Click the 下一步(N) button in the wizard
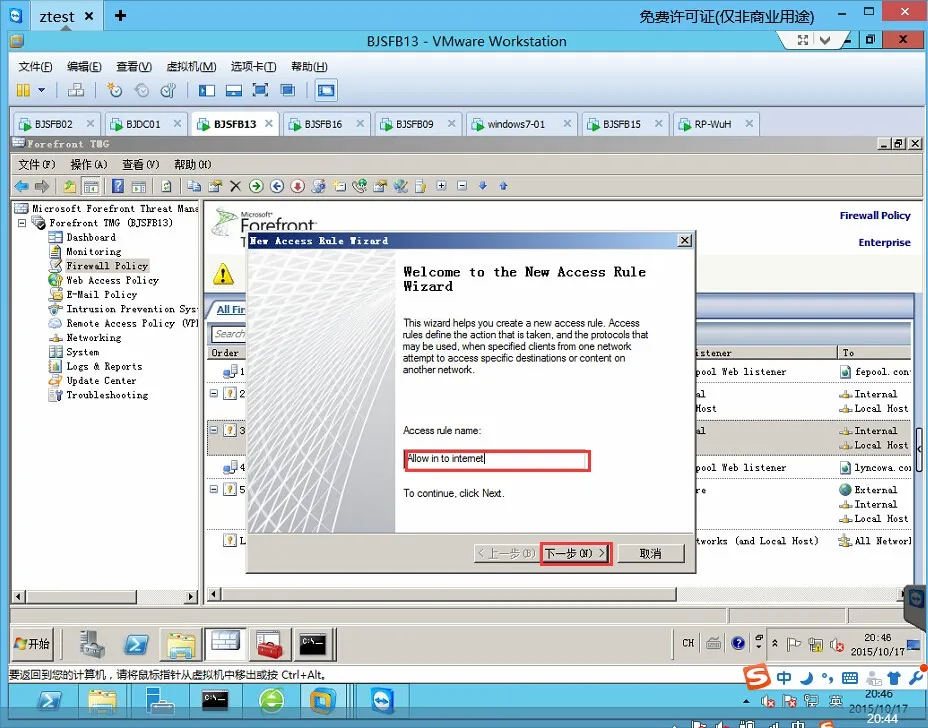The height and width of the screenshot is (728, 928). coord(576,553)
